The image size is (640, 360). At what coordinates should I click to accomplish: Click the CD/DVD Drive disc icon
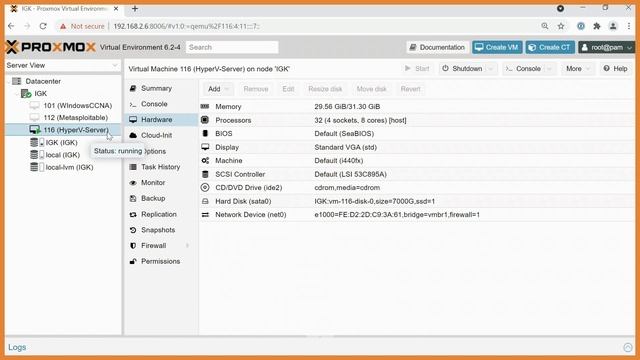tap(205, 187)
